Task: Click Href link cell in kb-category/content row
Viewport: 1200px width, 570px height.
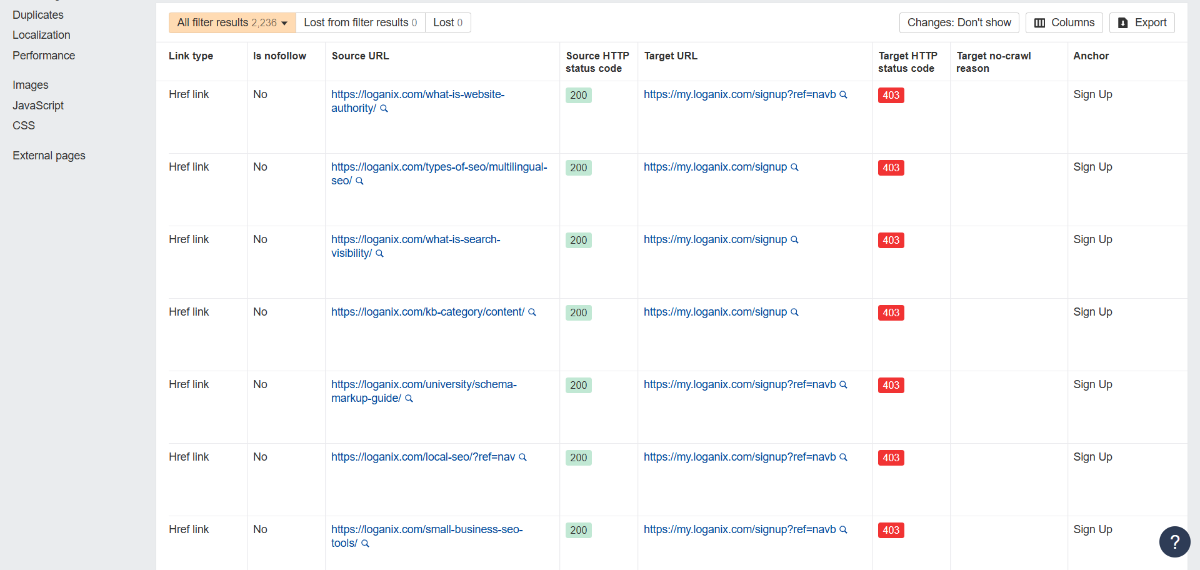Action: pyautogui.click(x=189, y=312)
